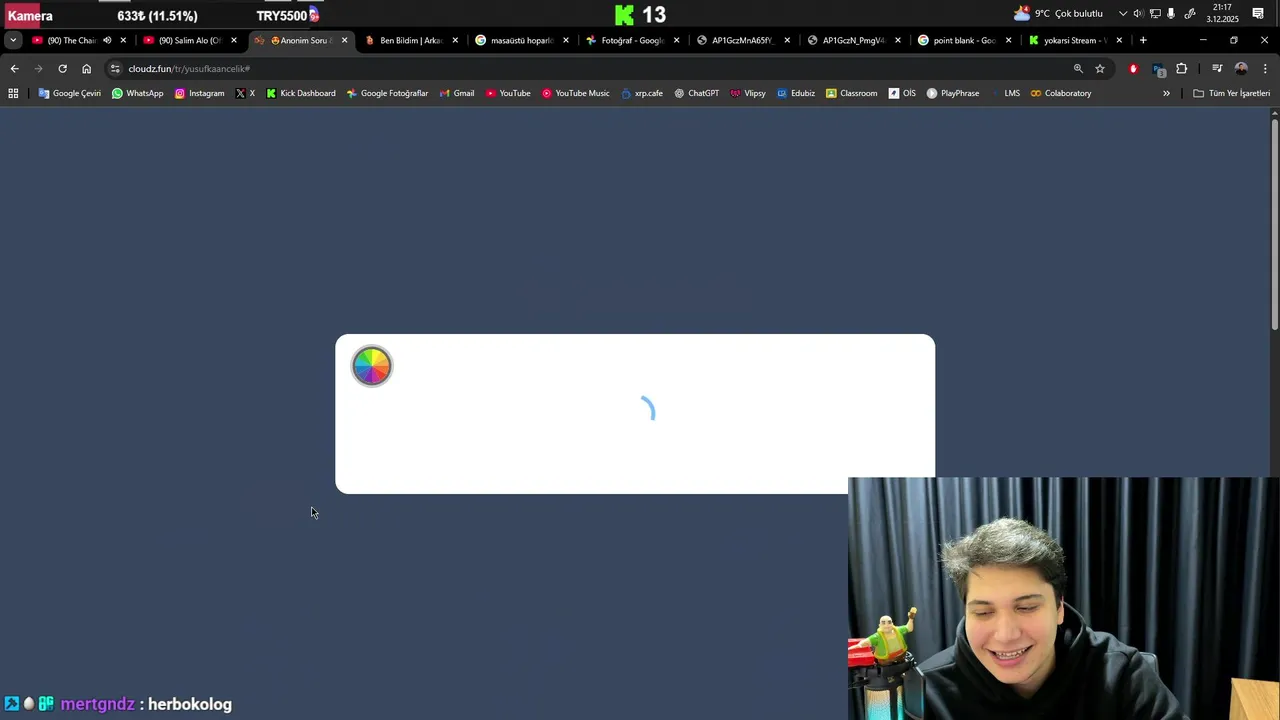
Task: Open the ChatGPT bookmark
Action: [696, 93]
